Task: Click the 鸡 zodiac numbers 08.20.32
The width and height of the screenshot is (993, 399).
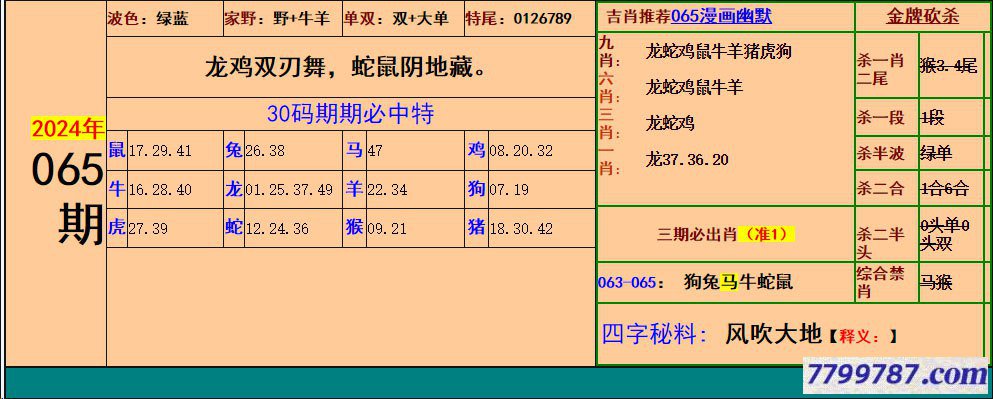Action: point(521,151)
